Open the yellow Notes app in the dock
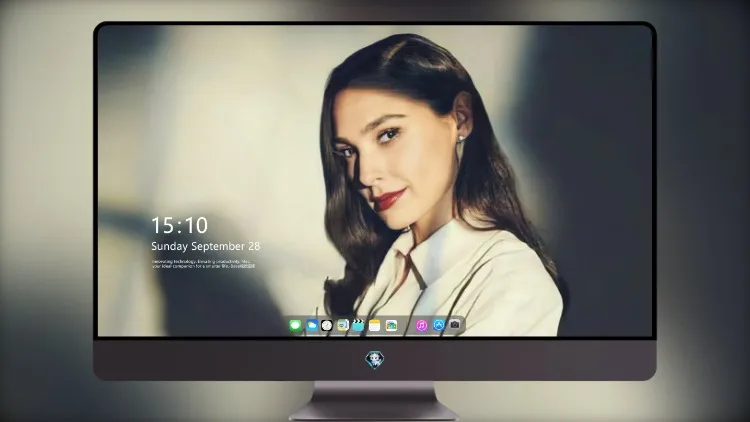 [x=374, y=325]
